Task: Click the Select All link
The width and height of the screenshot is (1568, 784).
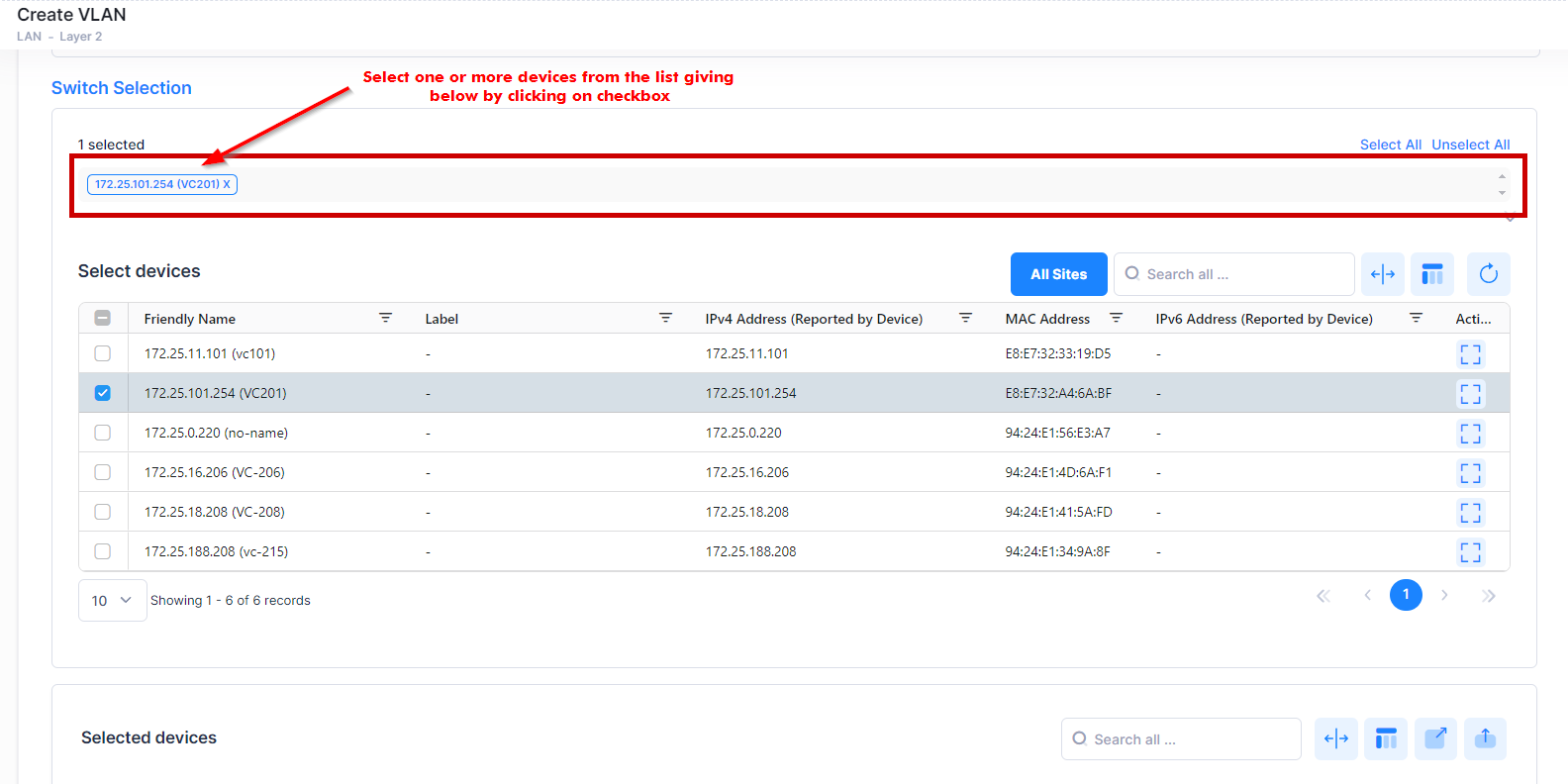Action: [1390, 145]
